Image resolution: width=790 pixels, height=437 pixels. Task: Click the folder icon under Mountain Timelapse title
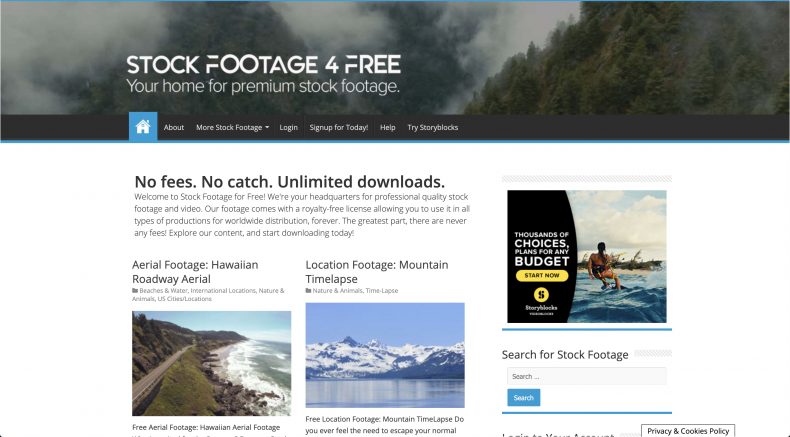(308, 291)
